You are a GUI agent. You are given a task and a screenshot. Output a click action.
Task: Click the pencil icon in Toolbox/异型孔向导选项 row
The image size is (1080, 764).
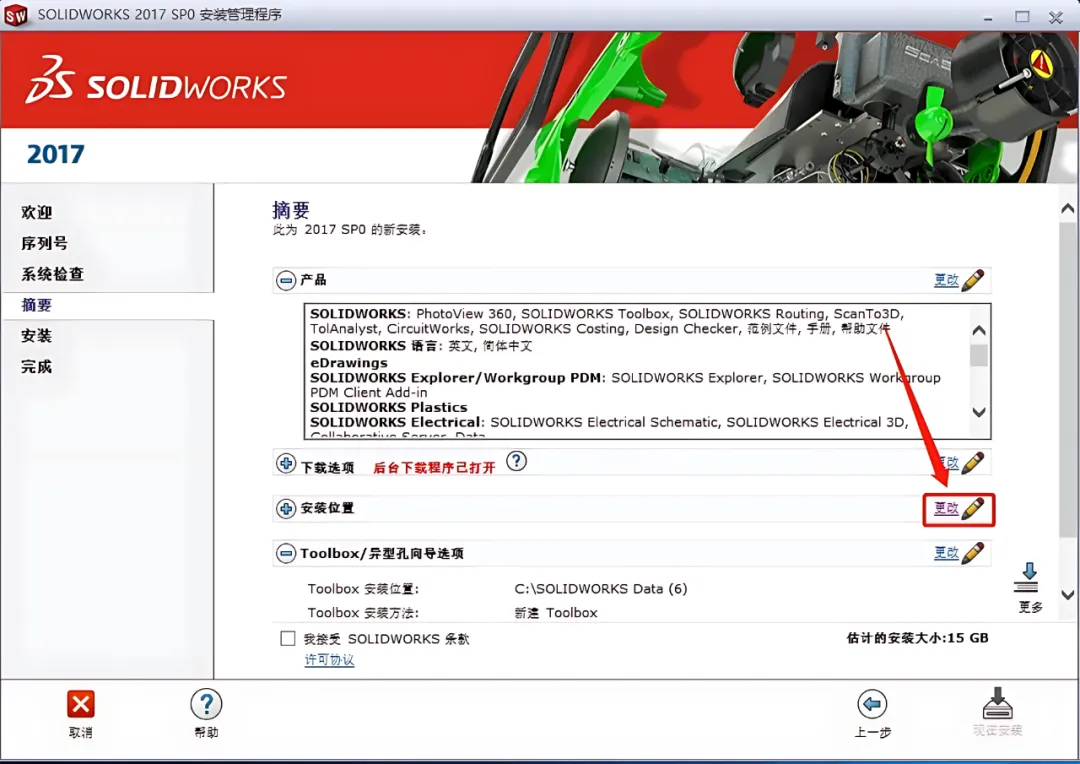(973, 553)
